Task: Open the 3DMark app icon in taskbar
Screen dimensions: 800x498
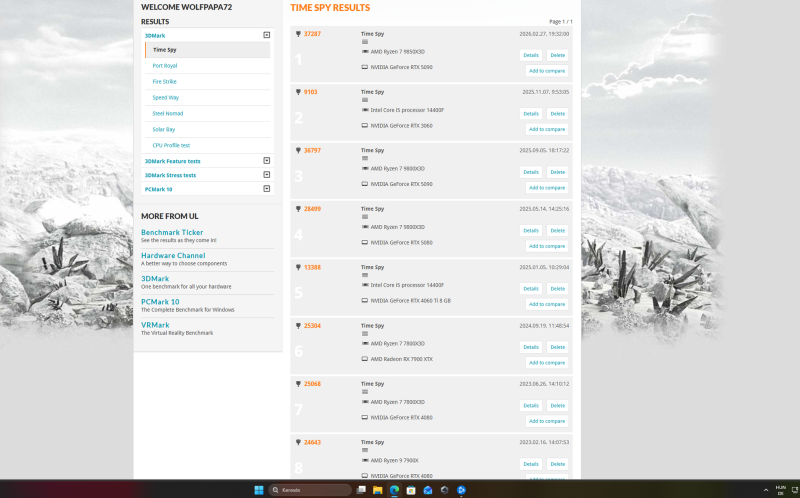Action: pos(444,490)
